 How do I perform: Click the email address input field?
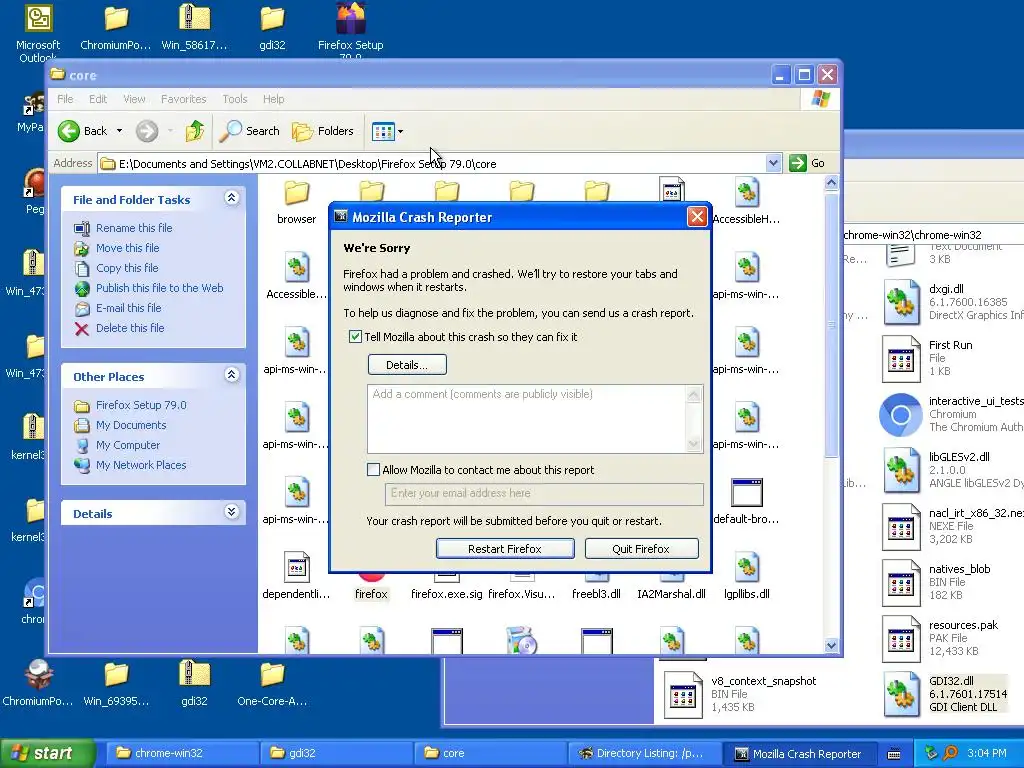point(544,494)
